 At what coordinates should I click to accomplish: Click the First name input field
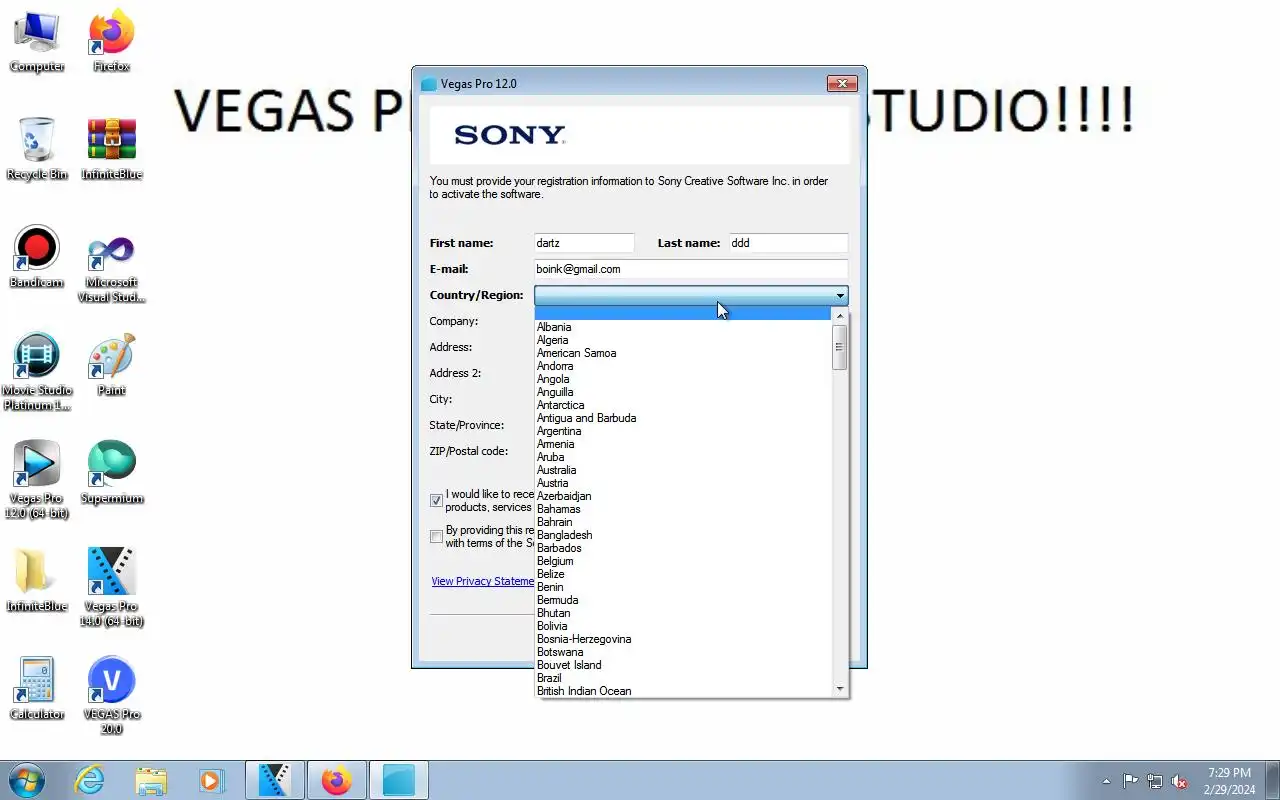coord(584,243)
